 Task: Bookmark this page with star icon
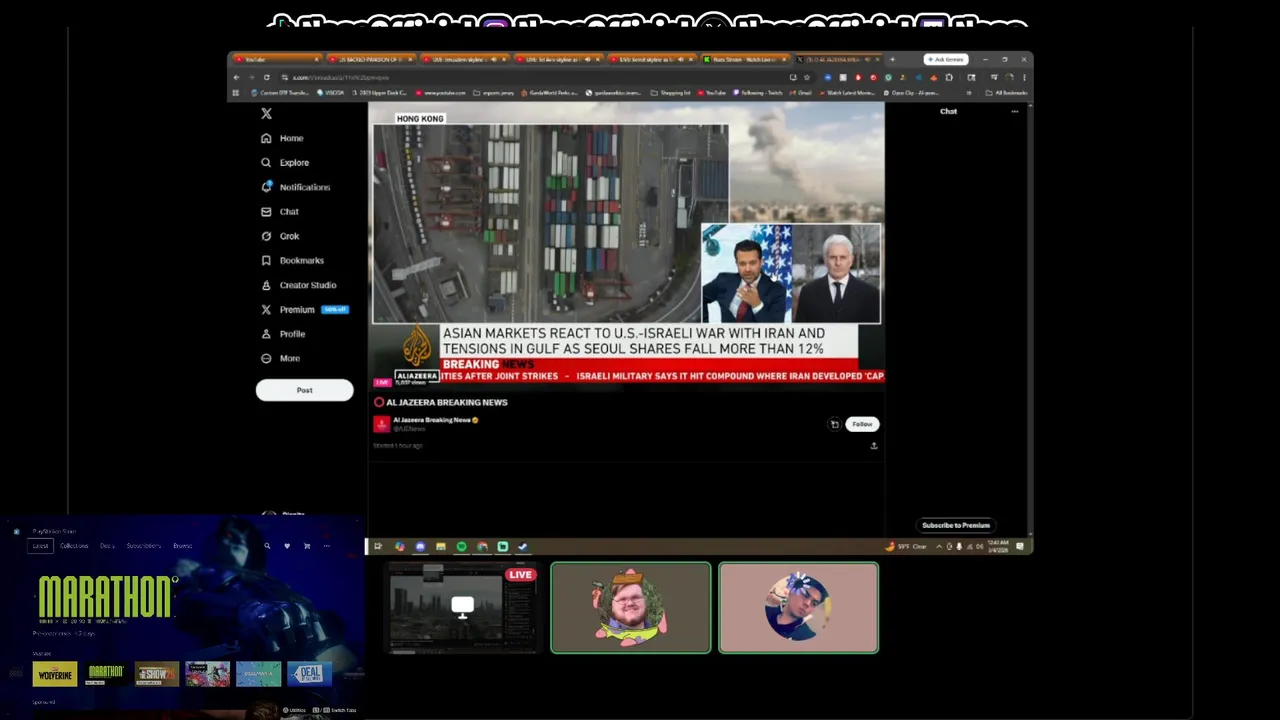click(x=807, y=77)
